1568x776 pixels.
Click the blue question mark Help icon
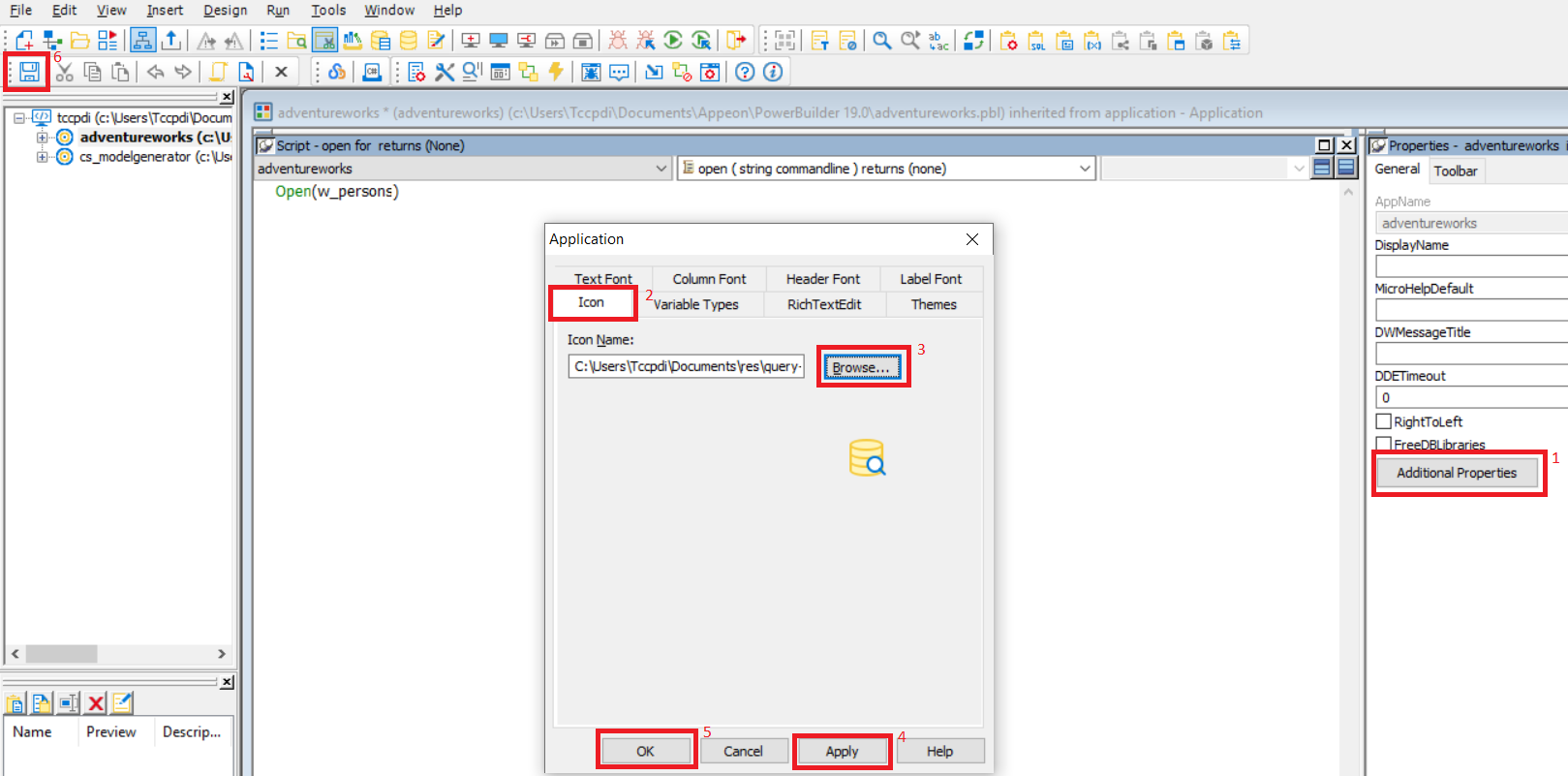[744, 72]
